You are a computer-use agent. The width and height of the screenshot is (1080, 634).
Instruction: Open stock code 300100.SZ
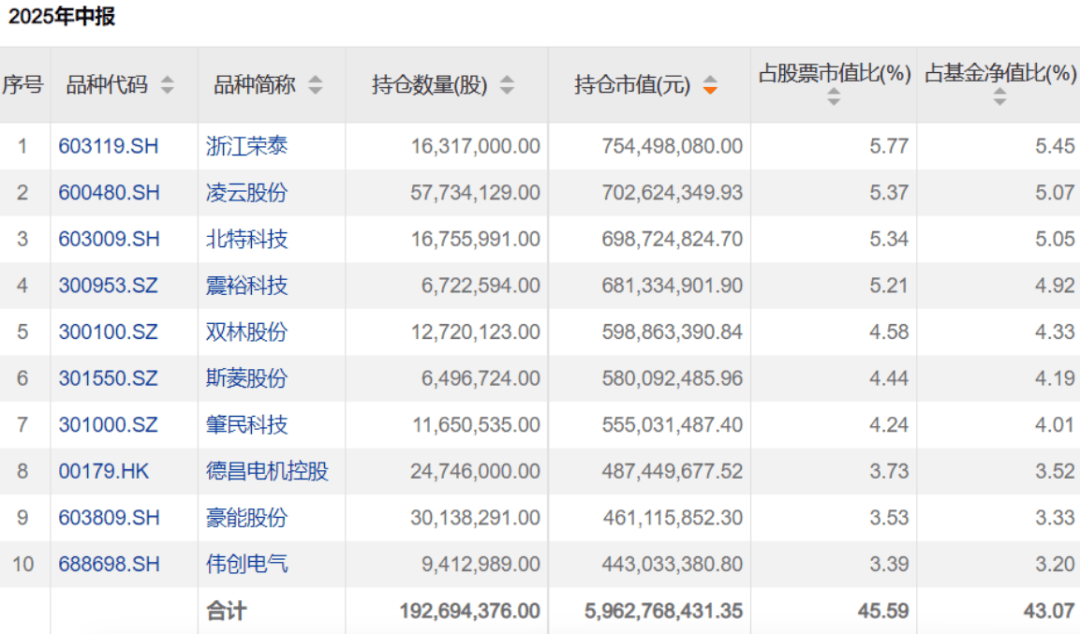108,332
